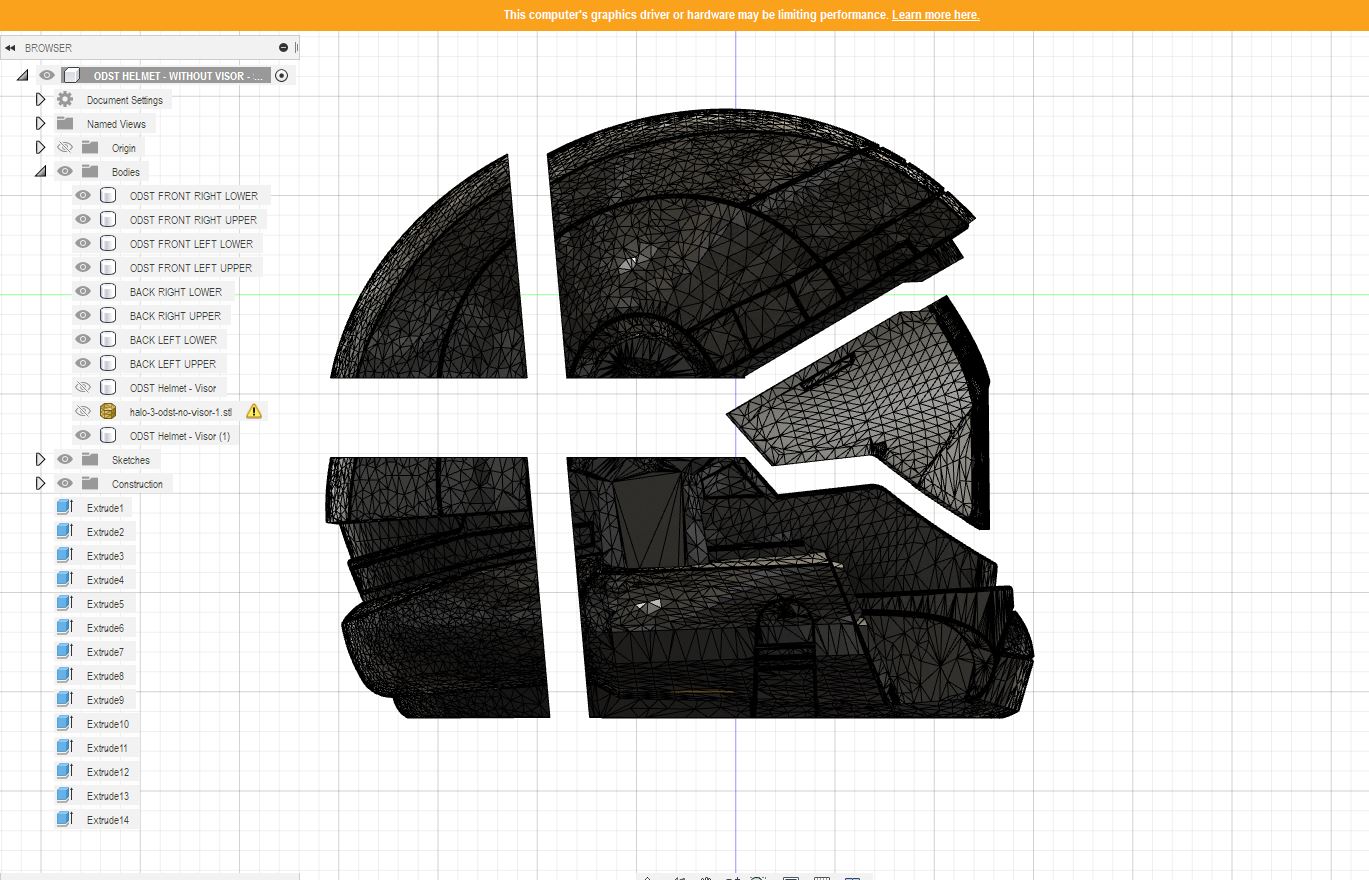This screenshot has width=1369, height=880.
Task: Click the Extrude11 feature icon
Action: [x=65, y=748]
